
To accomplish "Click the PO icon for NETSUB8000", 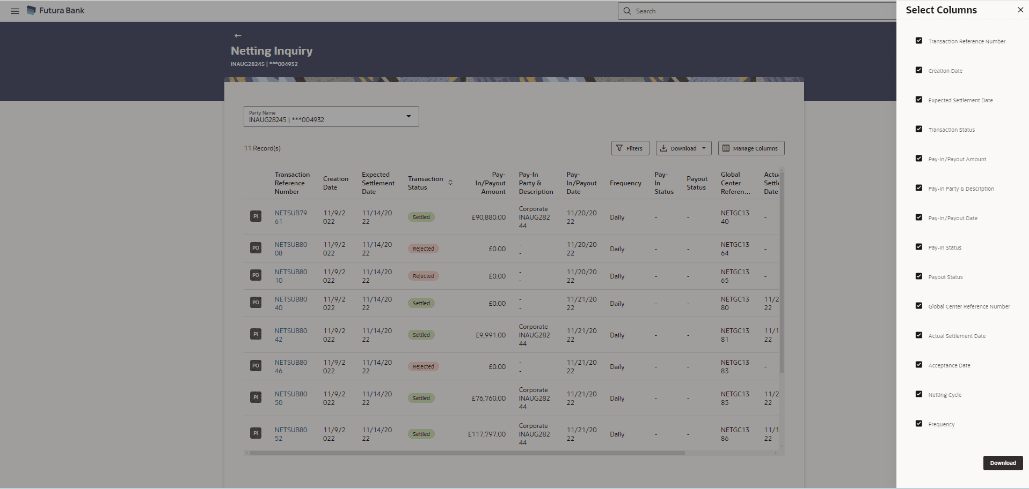I will point(255,248).
